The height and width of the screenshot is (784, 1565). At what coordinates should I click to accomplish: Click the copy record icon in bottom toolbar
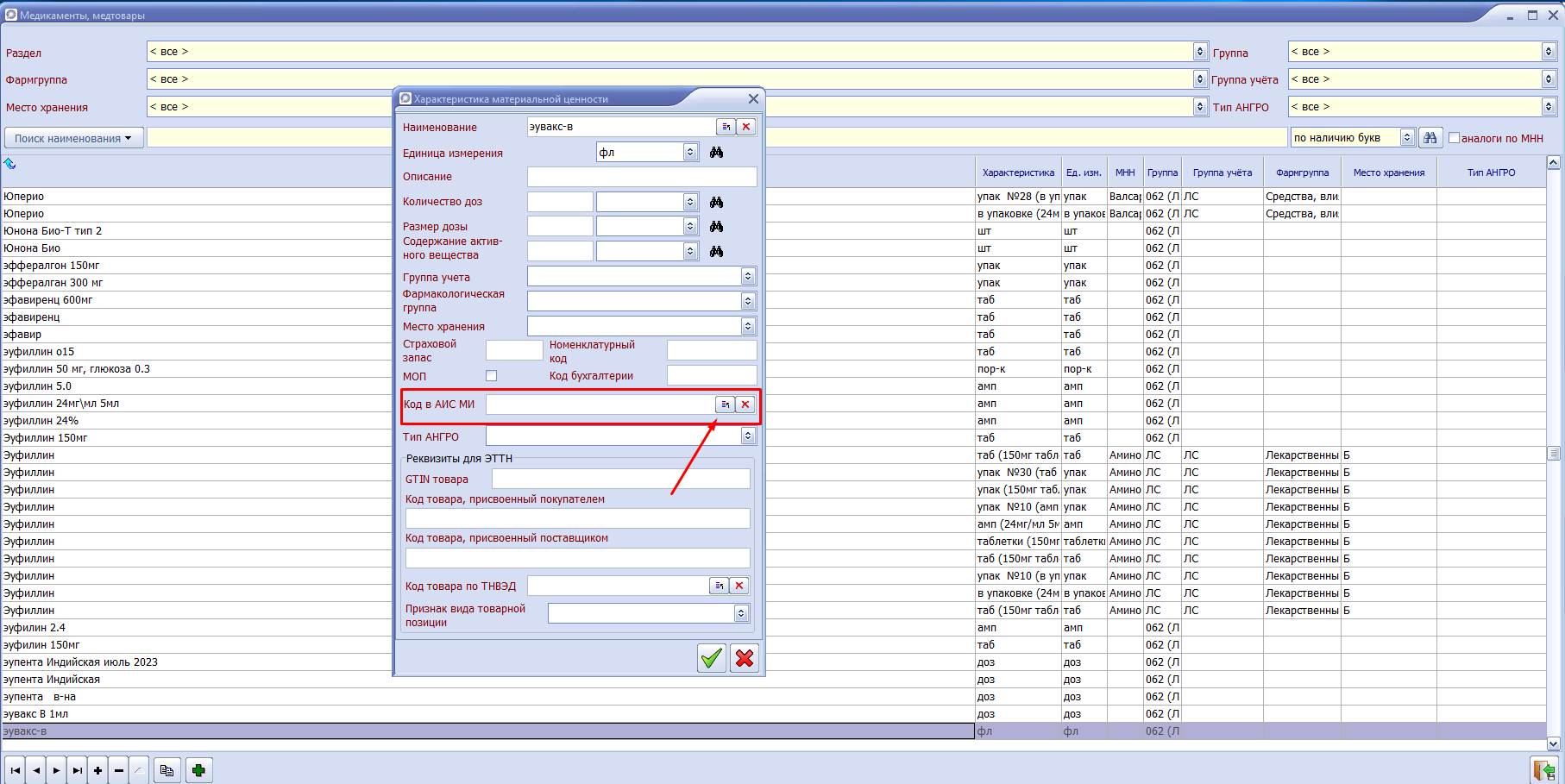pos(167,770)
